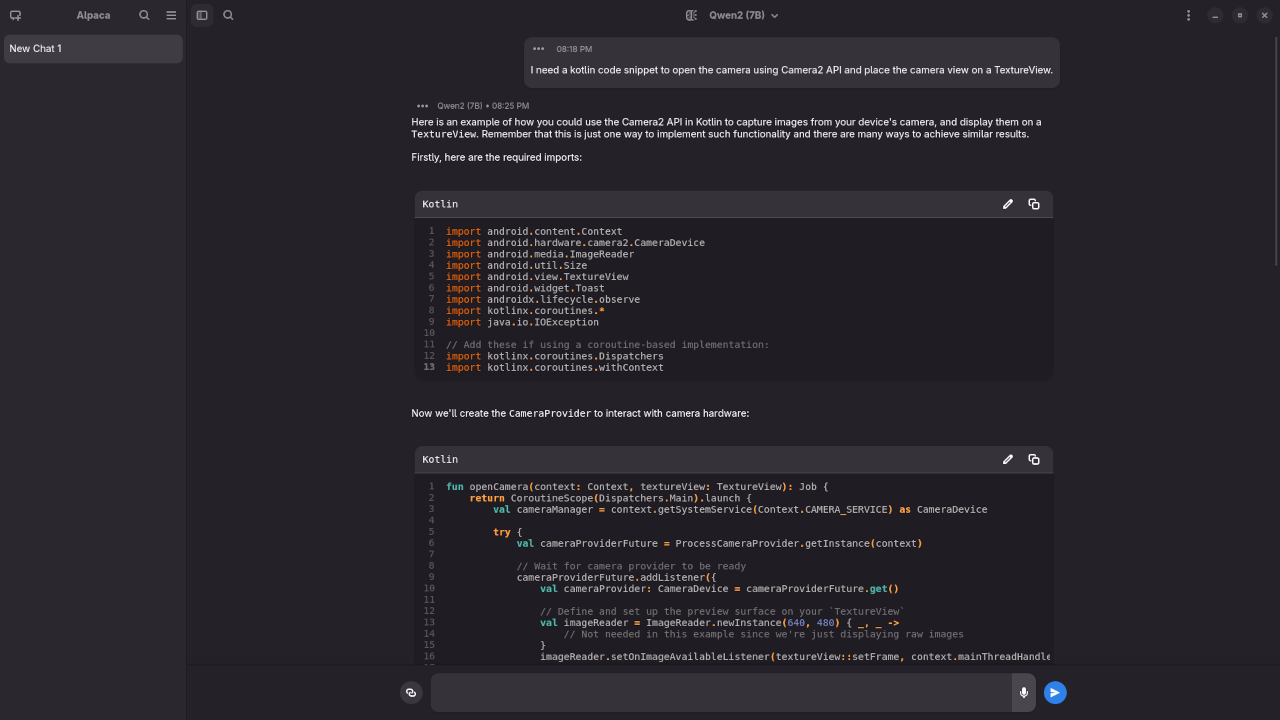Open options dots on the Qwen2 response
Image resolution: width=1280 pixels, height=720 pixels.
click(422, 106)
